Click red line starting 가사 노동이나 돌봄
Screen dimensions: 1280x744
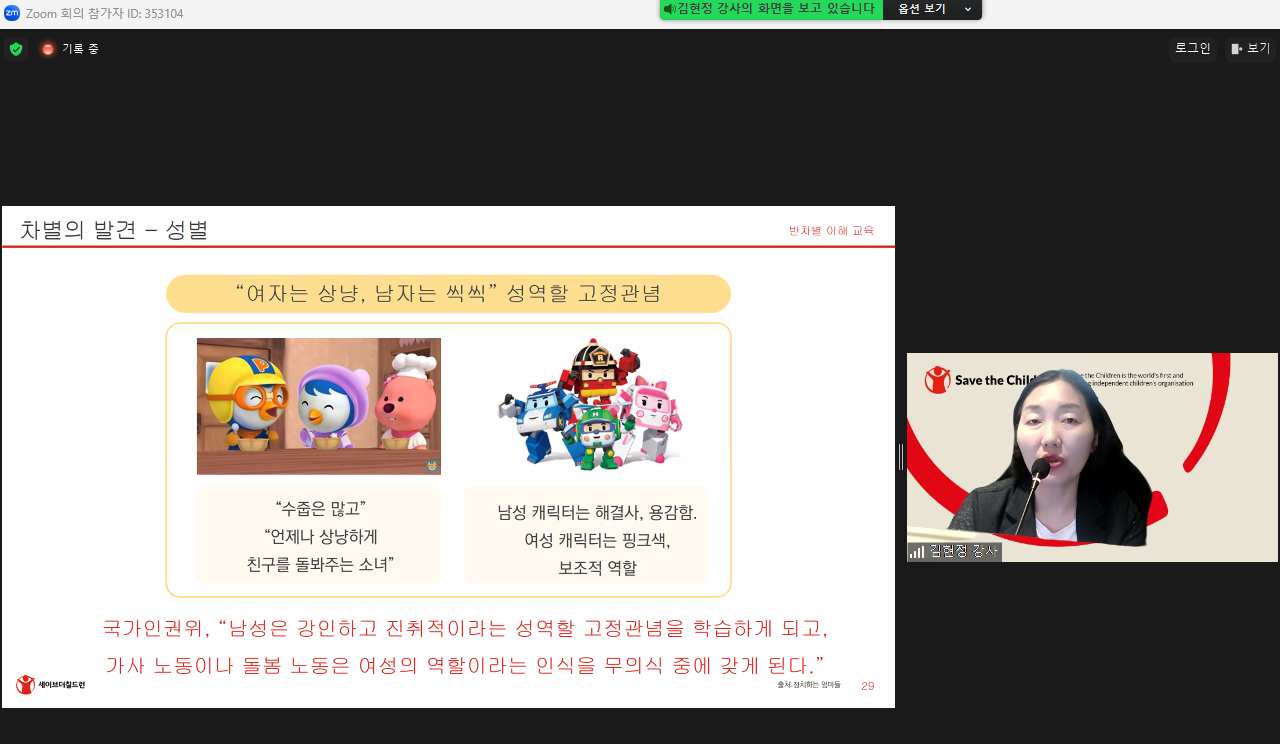pyautogui.click(x=466, y=665)
